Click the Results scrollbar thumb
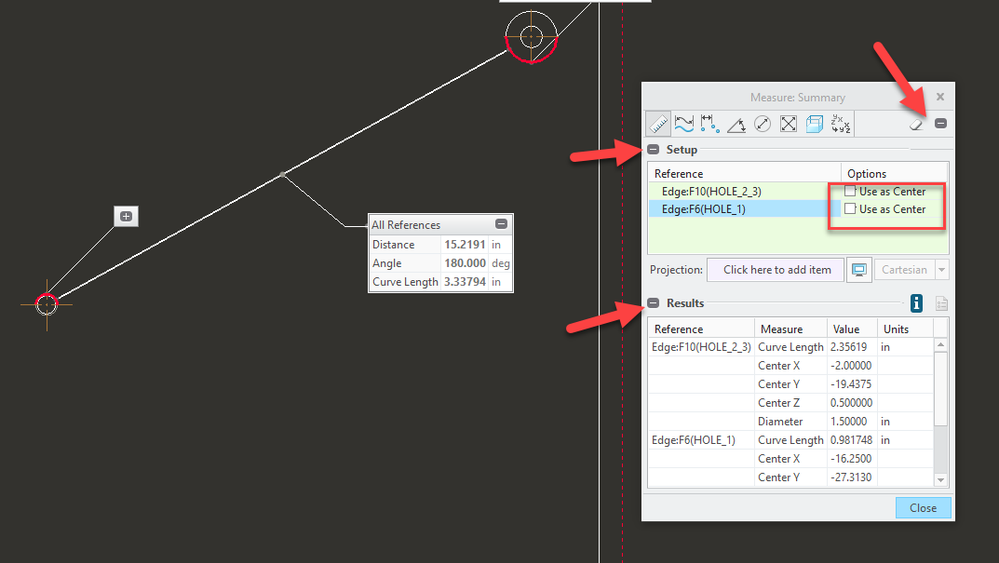Screen dimensions: 999x563 pos(940,388)
